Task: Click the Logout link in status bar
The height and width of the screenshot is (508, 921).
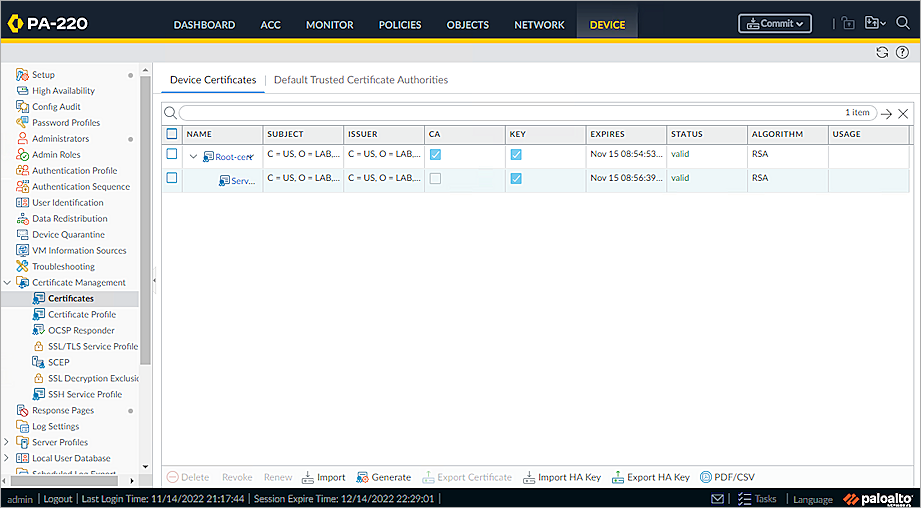Action: [x=58, y=499]
